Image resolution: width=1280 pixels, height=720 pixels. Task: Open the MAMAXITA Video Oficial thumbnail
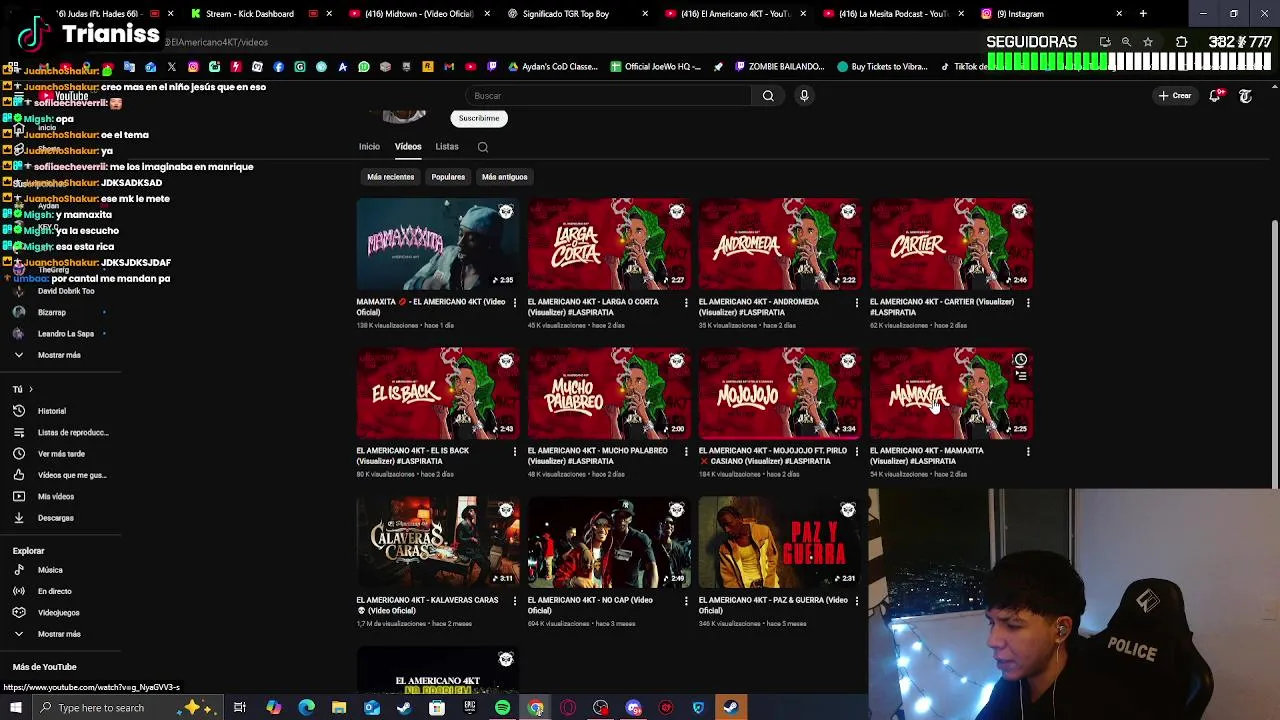point(438,244)
